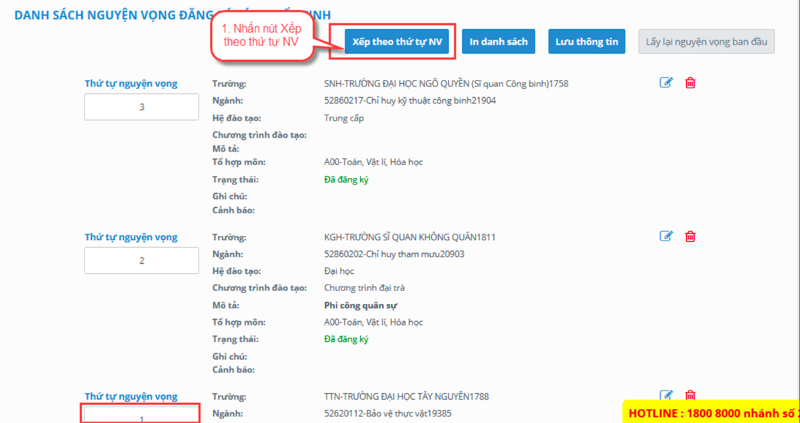This screenshot has height=423, width=800.
Task: Focus the wish order field containing 2
Action: pyautogui.click(x=142, y=260)
